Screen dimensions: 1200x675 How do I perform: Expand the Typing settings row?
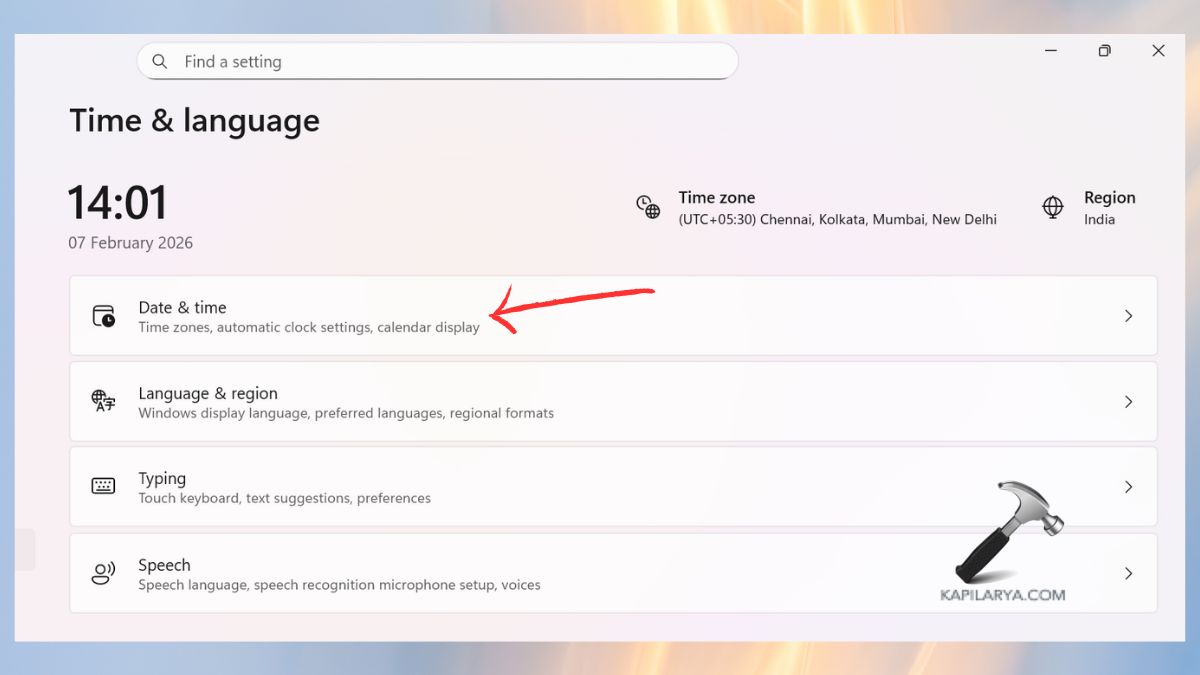tap(1128, 487)
